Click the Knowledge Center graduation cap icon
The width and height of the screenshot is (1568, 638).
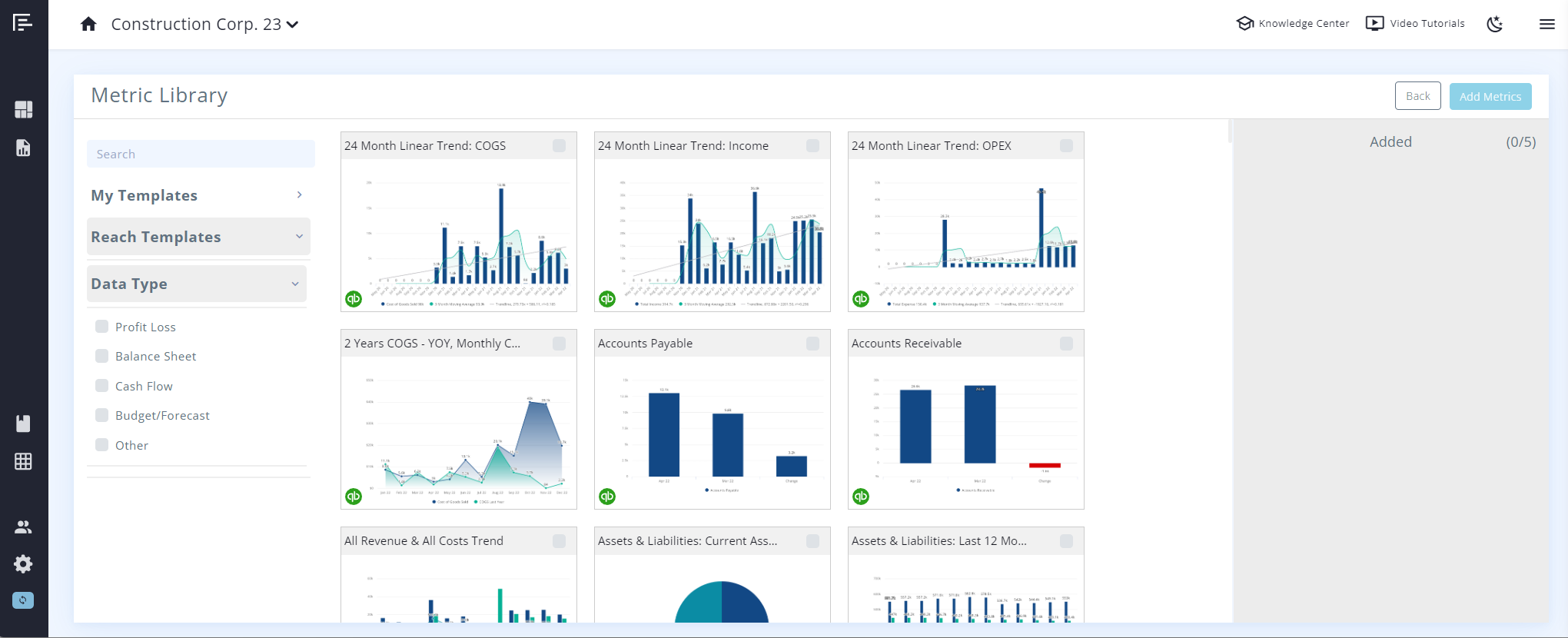coord(1244,23)
